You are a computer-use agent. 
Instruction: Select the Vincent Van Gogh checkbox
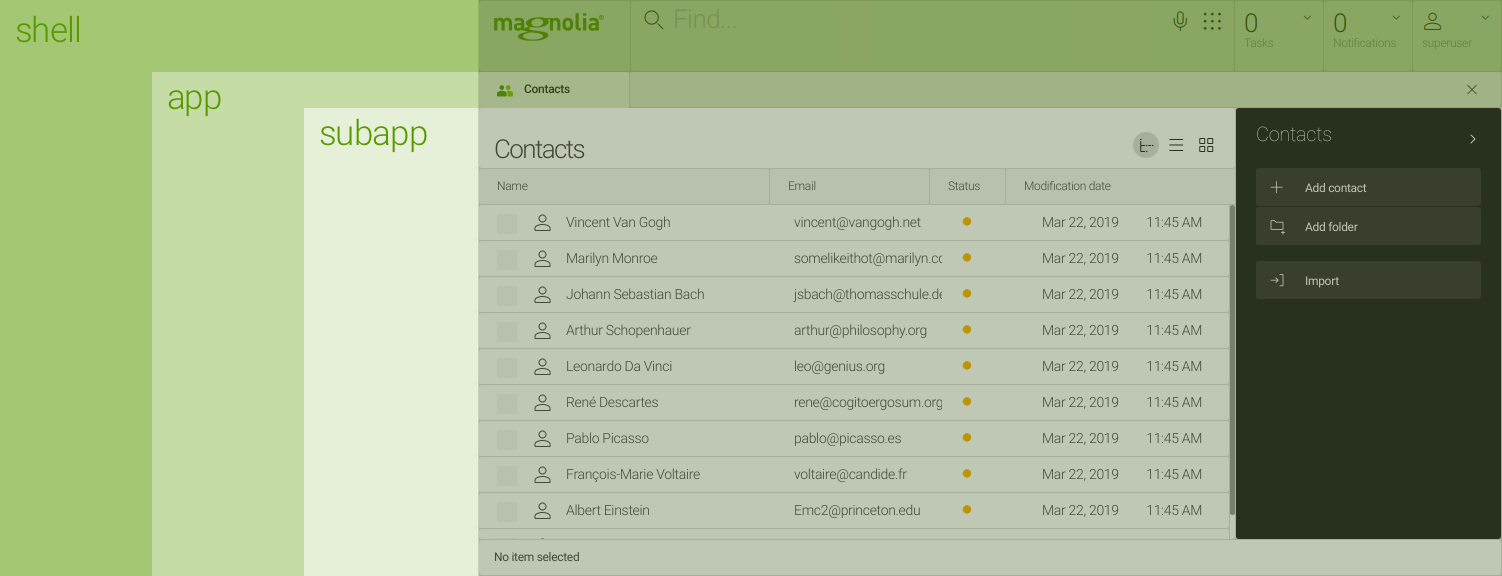tap(507, 223)
